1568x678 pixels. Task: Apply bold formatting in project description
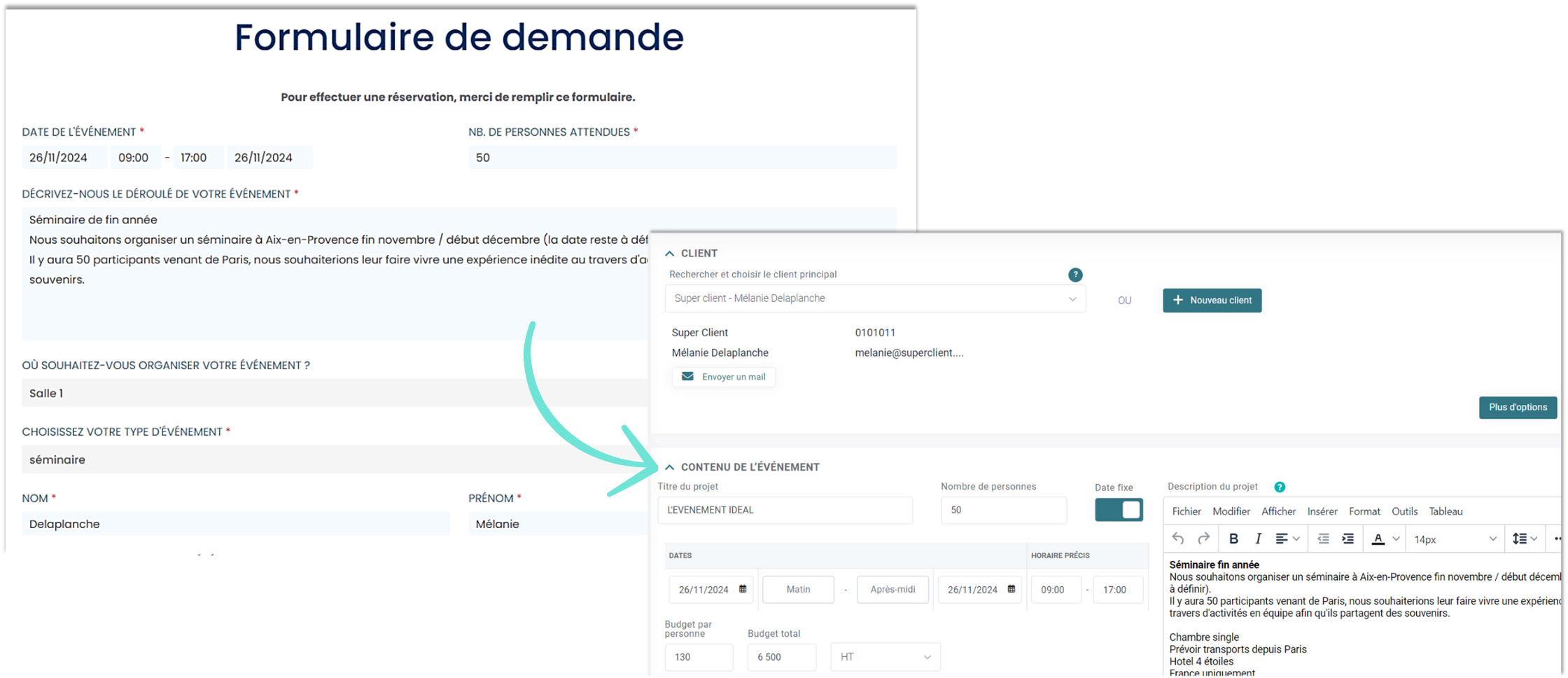1233,539
